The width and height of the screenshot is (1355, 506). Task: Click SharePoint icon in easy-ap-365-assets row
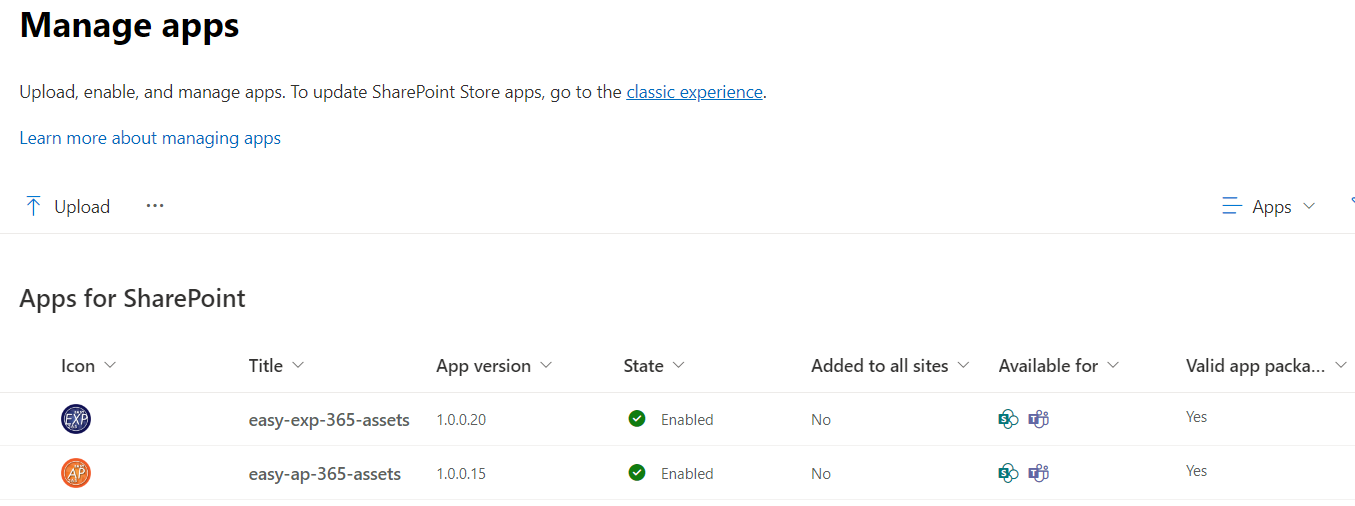[1008, 473]
